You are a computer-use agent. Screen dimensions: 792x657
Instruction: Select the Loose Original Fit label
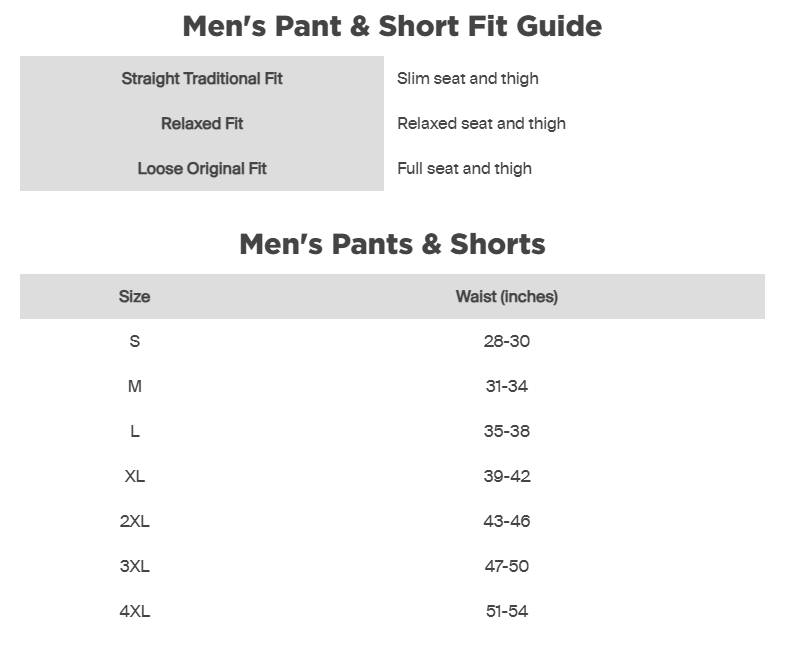(202, 168)
